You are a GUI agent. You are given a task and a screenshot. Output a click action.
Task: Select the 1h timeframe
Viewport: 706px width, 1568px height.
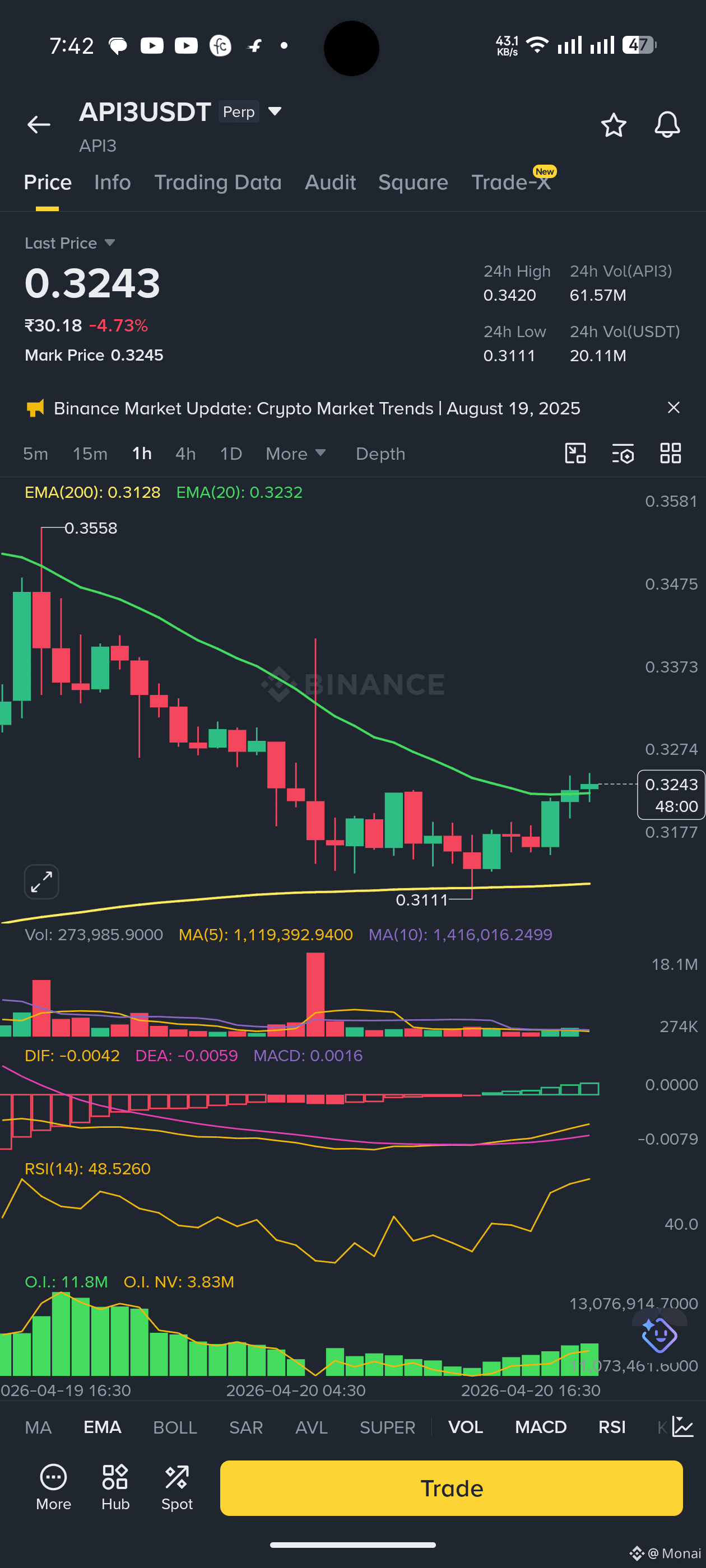(x=142, y=454)
